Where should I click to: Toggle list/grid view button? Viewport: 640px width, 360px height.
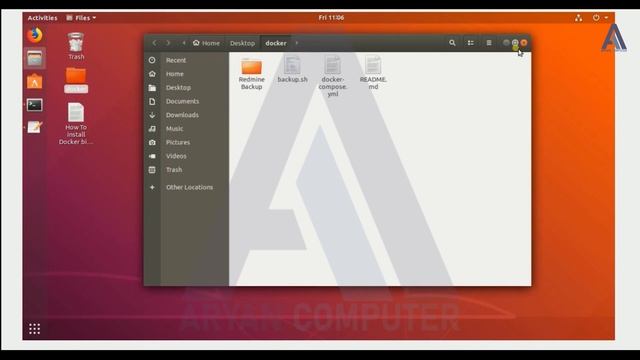(471, 43)
